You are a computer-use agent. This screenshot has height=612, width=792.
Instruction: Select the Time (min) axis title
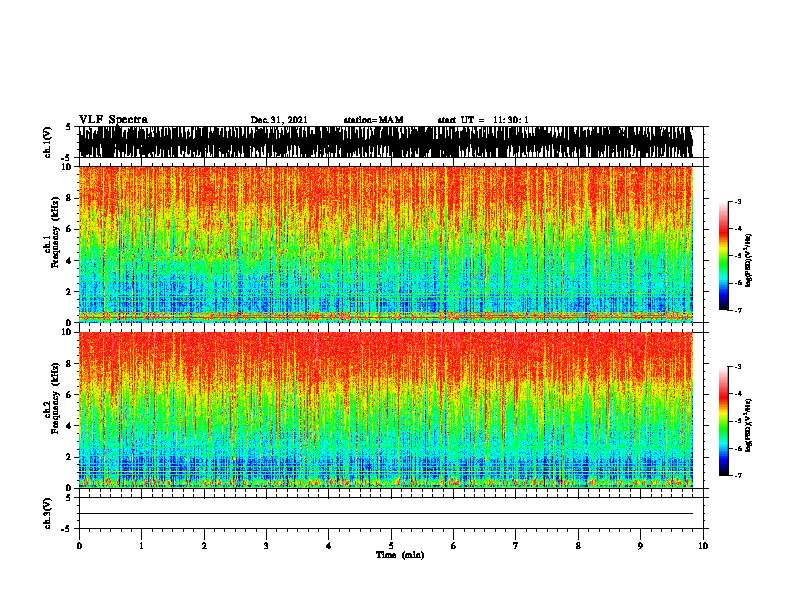[400, 555]
